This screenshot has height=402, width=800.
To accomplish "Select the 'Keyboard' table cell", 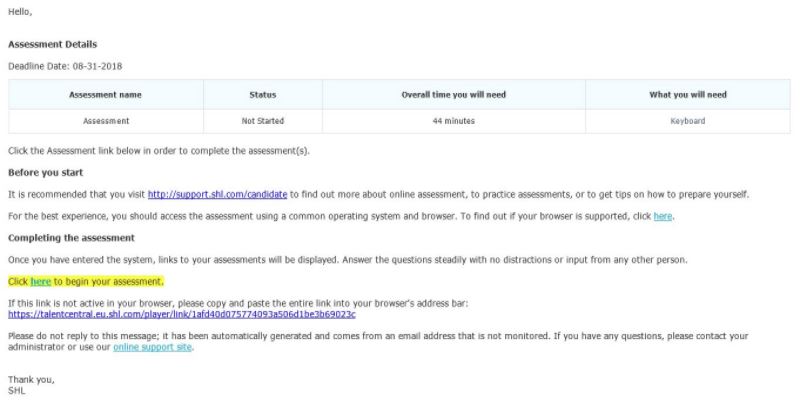I will pos(688,121).
